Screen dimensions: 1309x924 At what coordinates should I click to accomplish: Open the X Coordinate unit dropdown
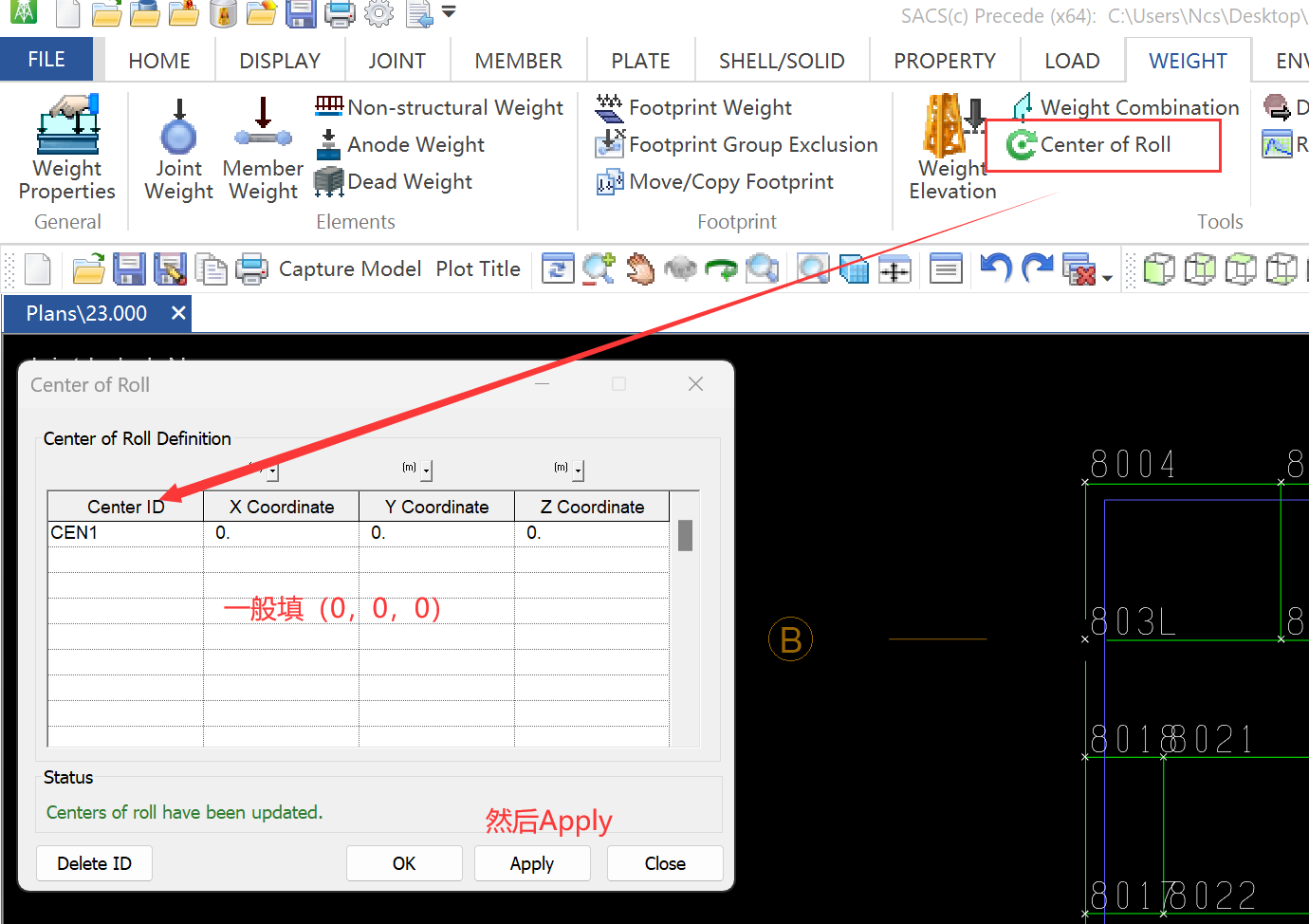272,471
